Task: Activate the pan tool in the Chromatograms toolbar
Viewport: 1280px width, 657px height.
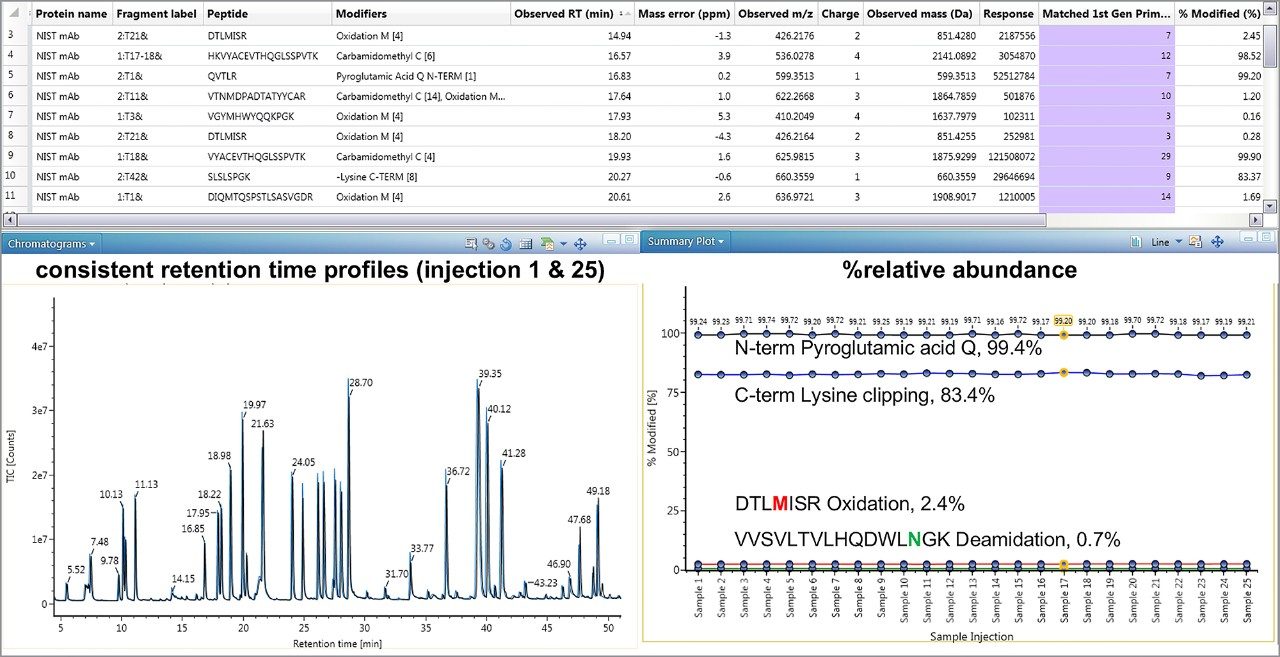Action: [580, 243]
